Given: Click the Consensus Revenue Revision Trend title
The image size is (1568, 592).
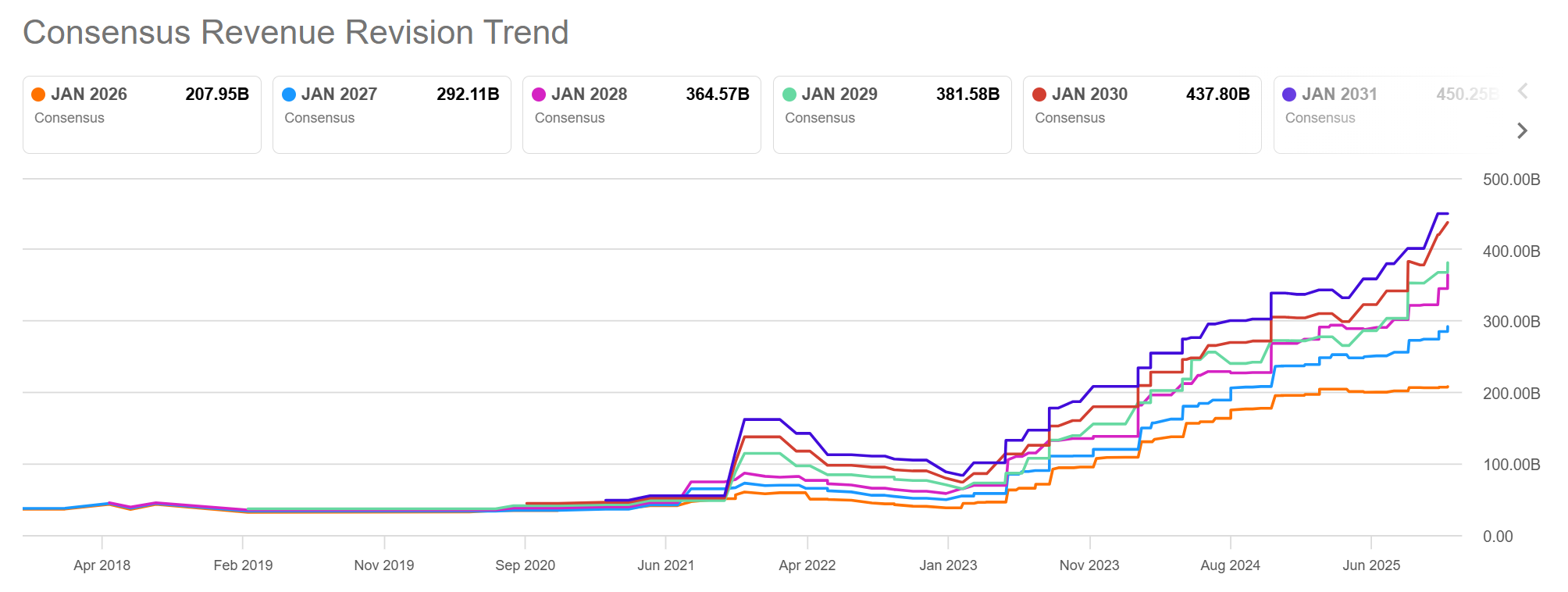Looking at the screenshot, I should 295,32.
